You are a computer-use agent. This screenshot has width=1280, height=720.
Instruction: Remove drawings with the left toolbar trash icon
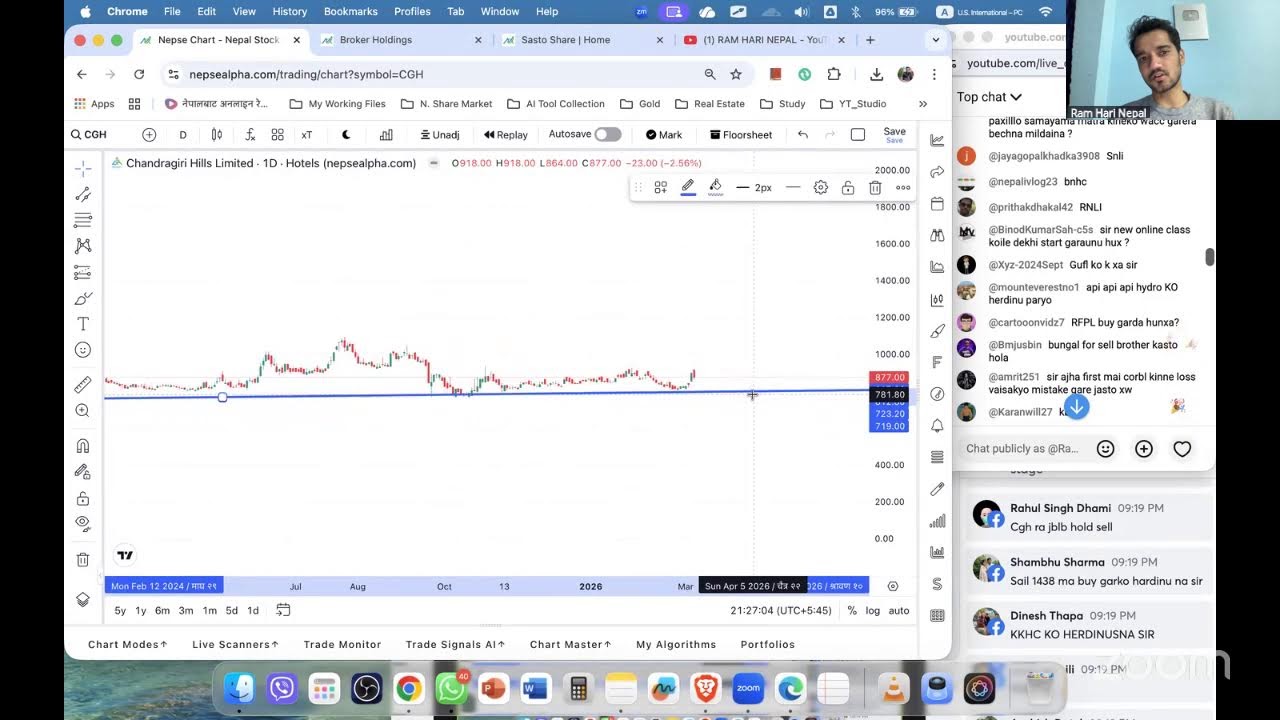pyautogui.click(x=83, y=560)
